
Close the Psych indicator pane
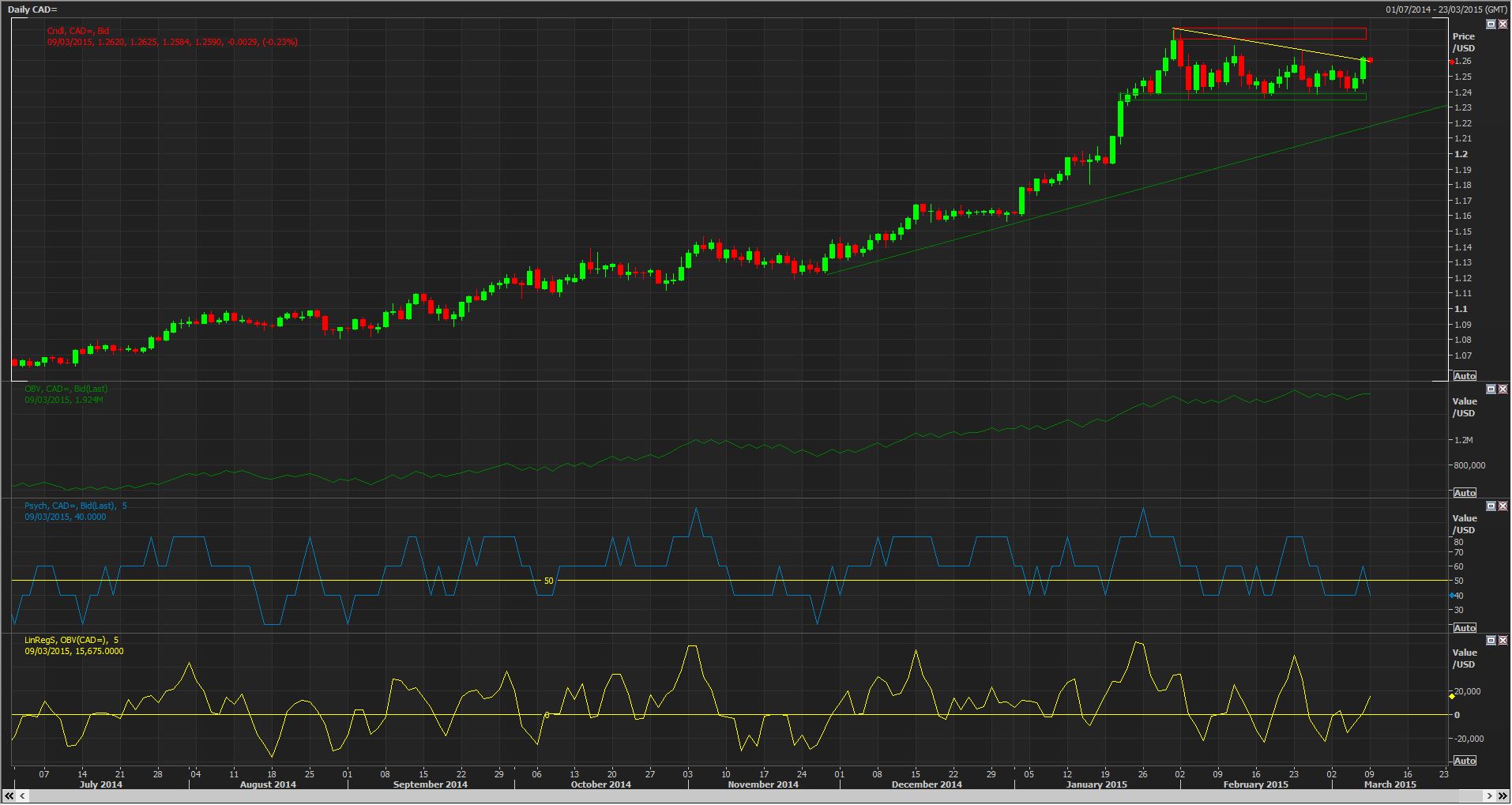tap(1503, 506)
